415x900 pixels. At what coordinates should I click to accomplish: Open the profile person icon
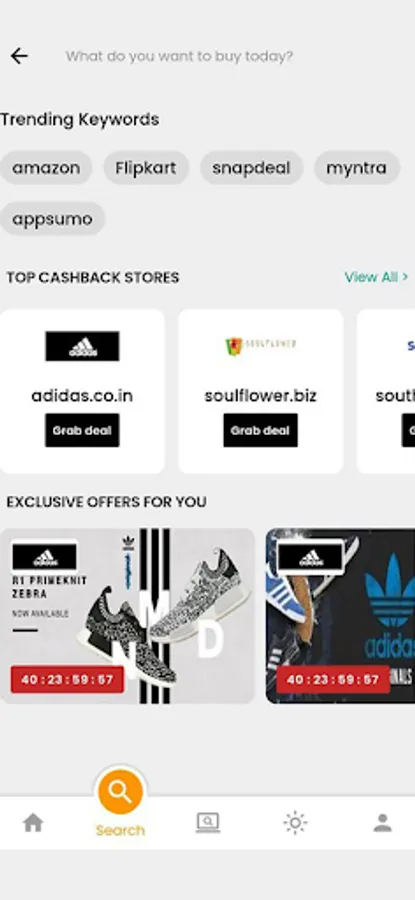coord(382,823)
